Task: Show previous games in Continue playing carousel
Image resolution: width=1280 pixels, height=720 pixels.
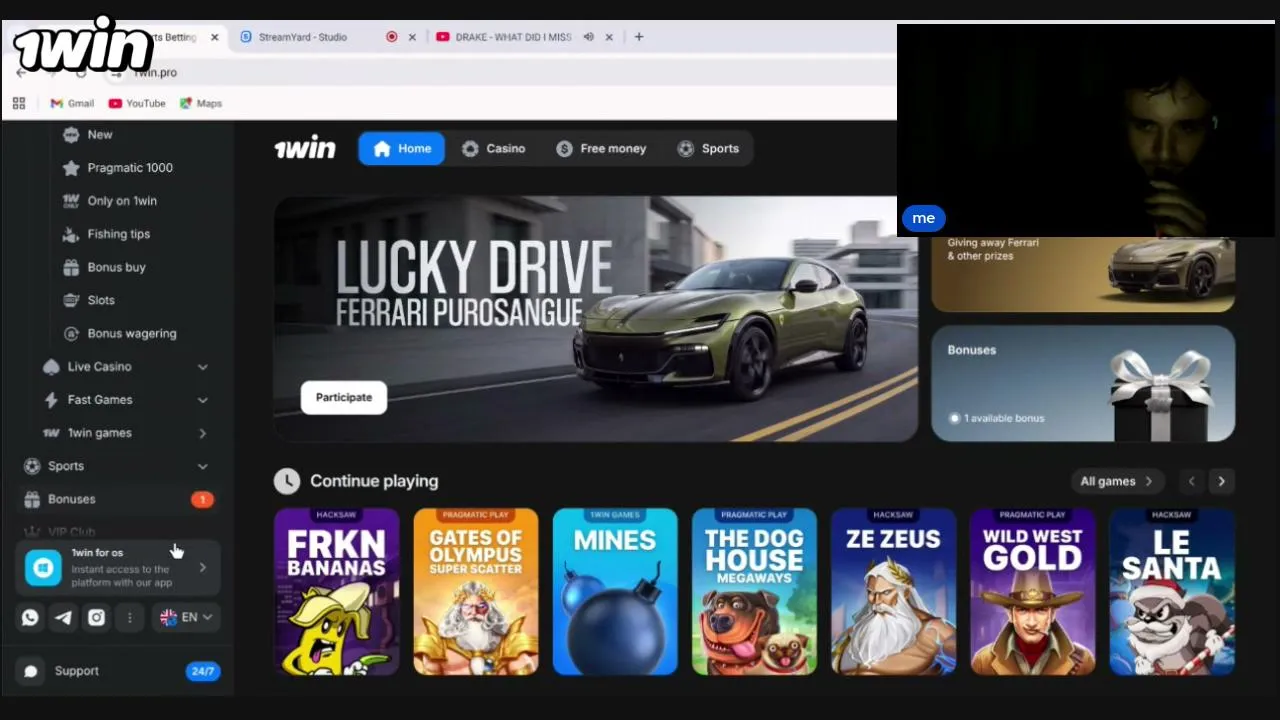Action: (1191, 481)
